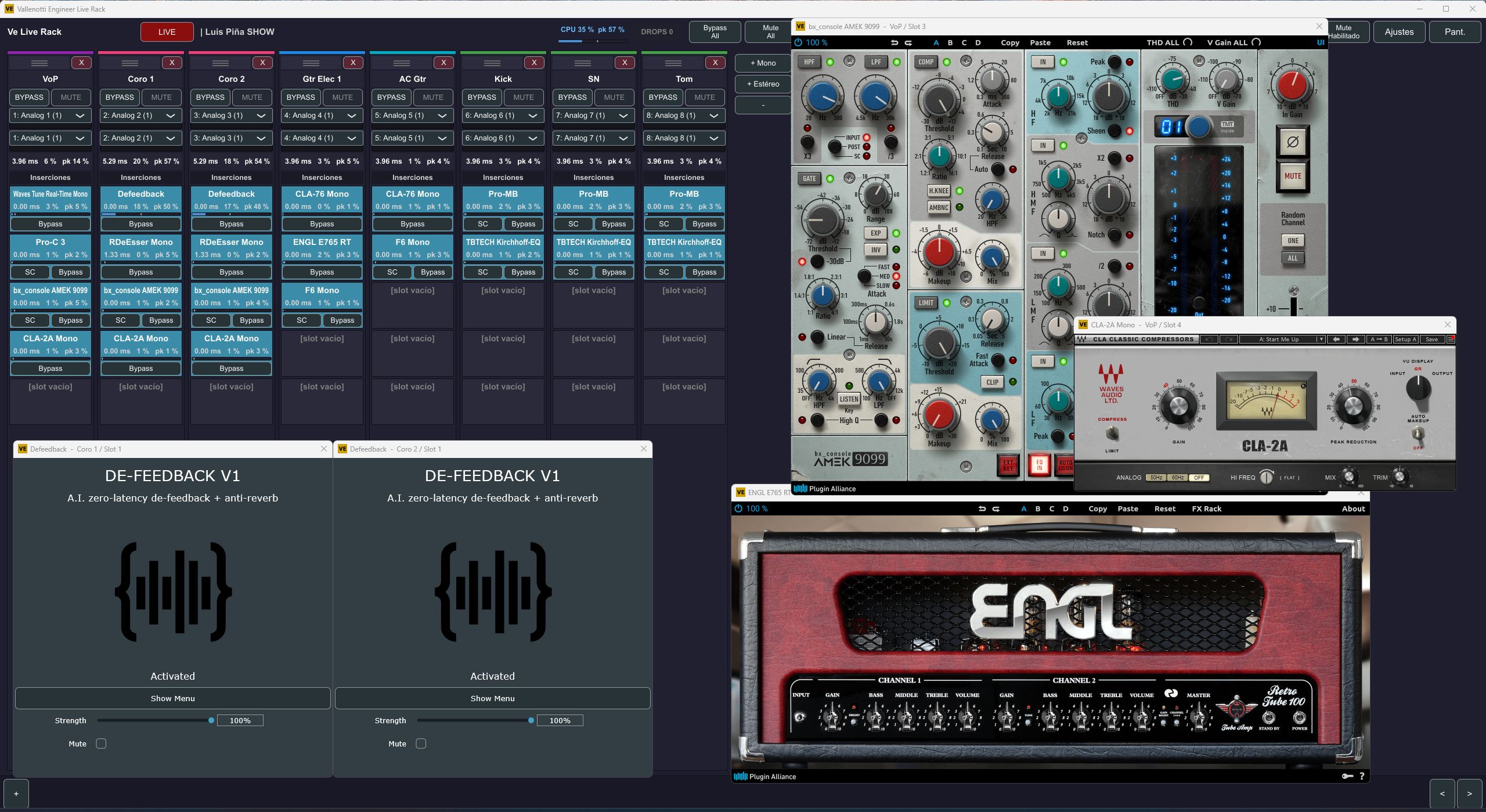Remove Kick channel with X button
The width and height of the screenshot is (1486, 812).
point(534,63)
